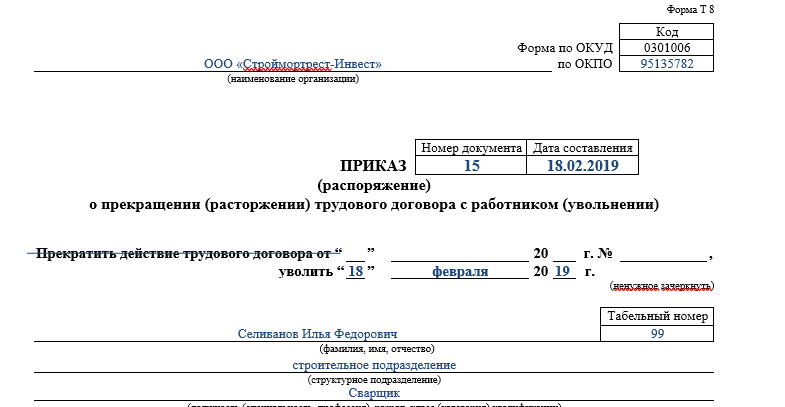The height and width of the screenshot is (407, 785).
Task: Click employee name 'Селиванов Илья Федорович'
Action: pyautogui.click(x=317, y=333)
